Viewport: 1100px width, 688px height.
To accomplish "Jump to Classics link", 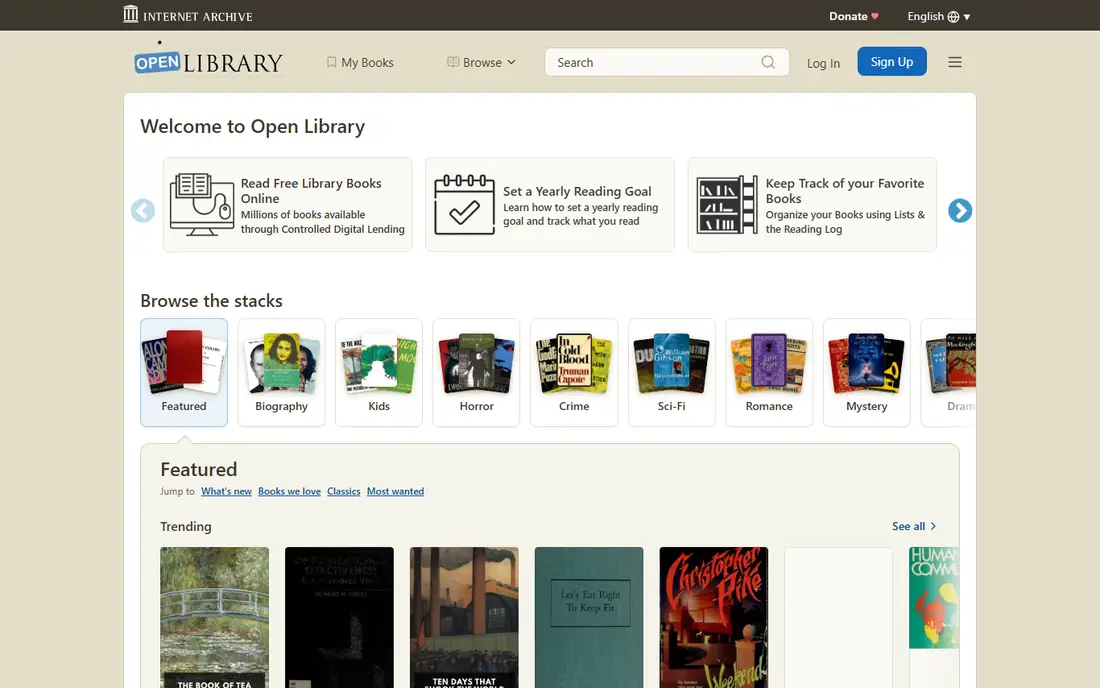I will click(x=344, y=492).
